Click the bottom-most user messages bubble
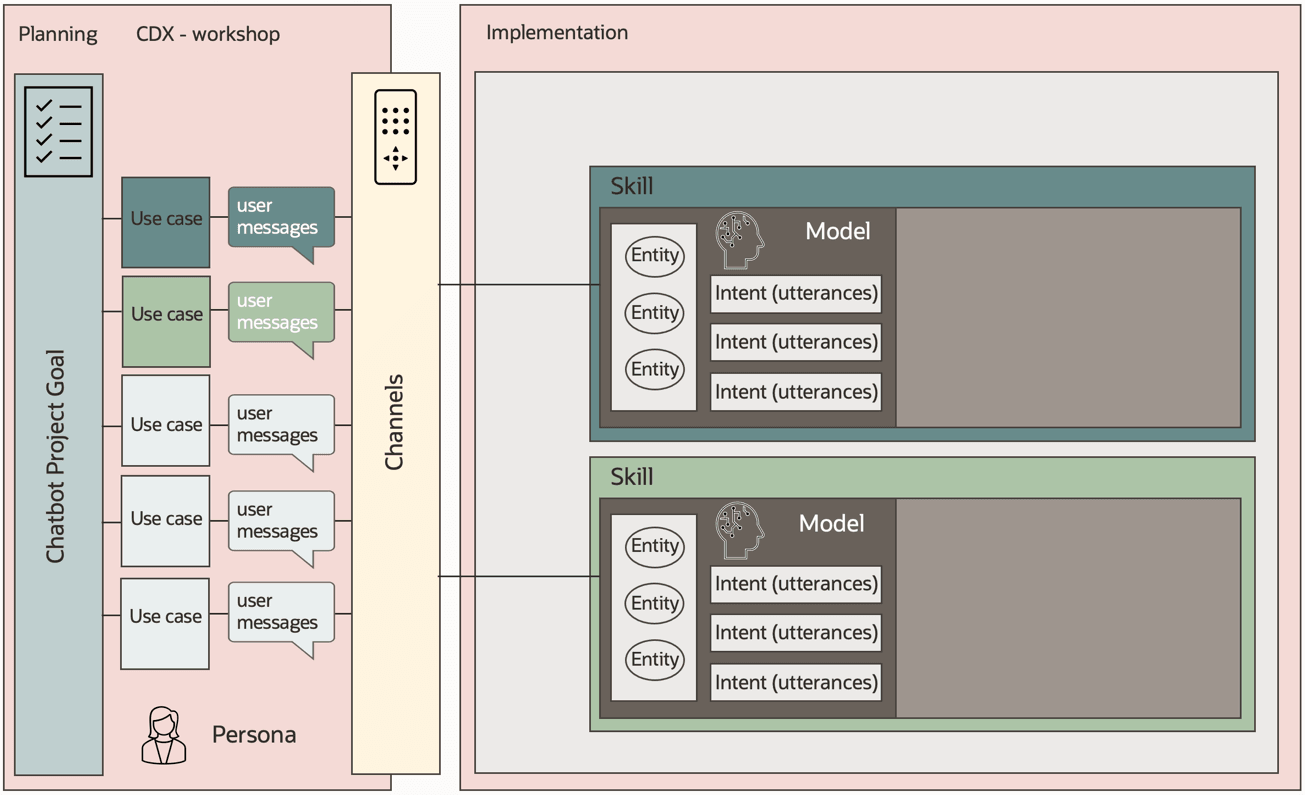Viewport: 1305px width, 795px height. [x=280, y=611]
